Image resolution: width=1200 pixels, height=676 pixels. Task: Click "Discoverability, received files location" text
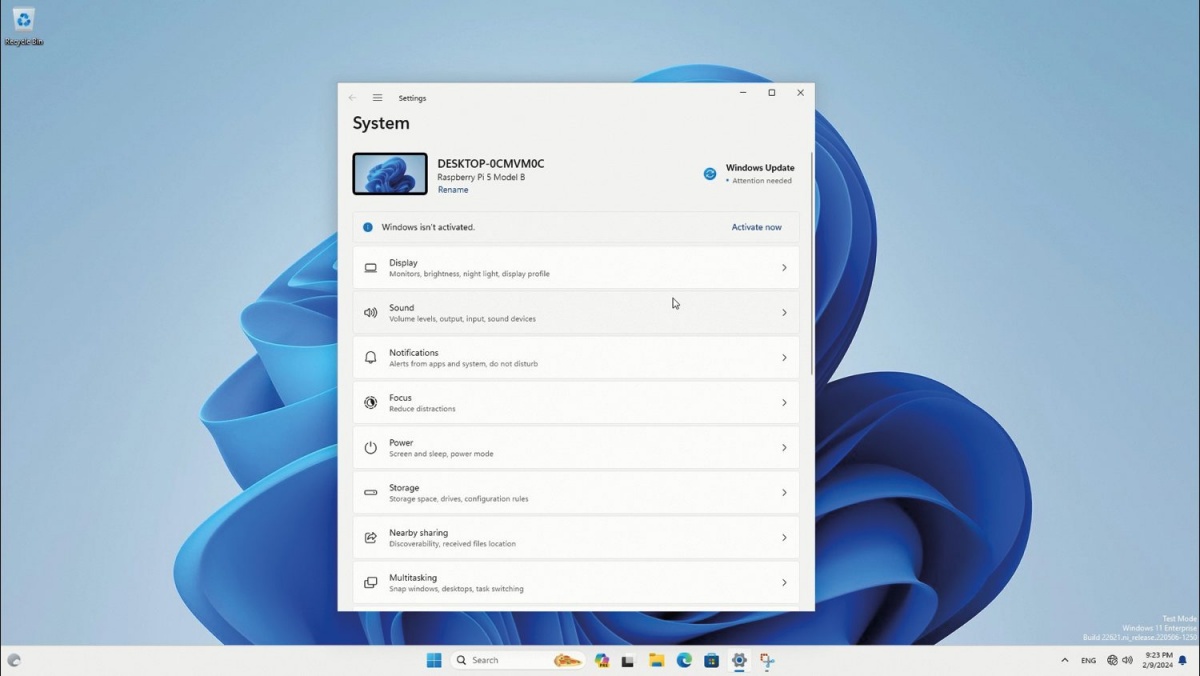pos(452,544)
